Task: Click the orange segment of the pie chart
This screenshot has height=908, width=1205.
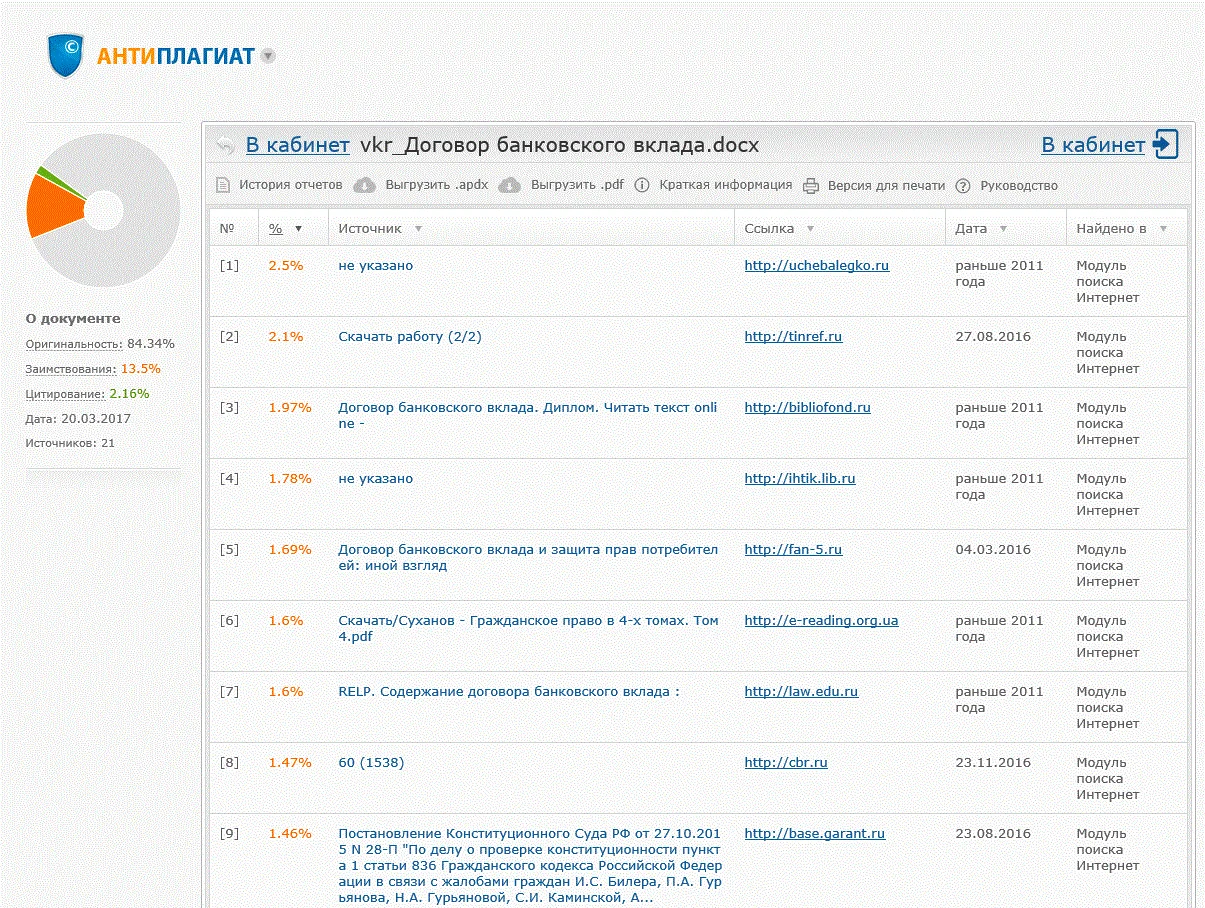Action: coord(53,207)
